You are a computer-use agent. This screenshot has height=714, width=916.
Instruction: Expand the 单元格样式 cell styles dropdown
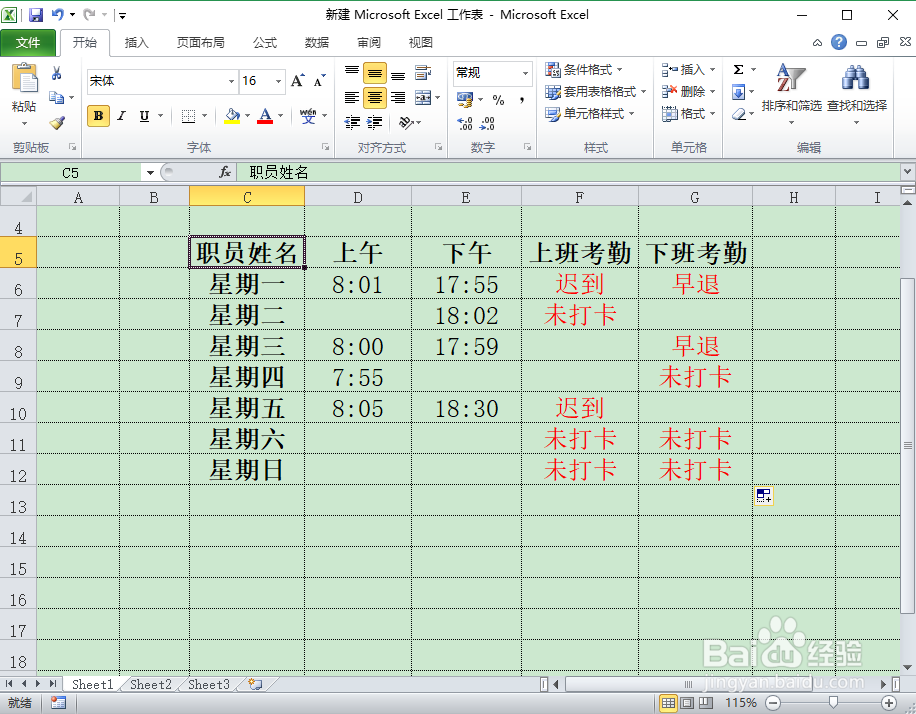(x=589, y=114)
